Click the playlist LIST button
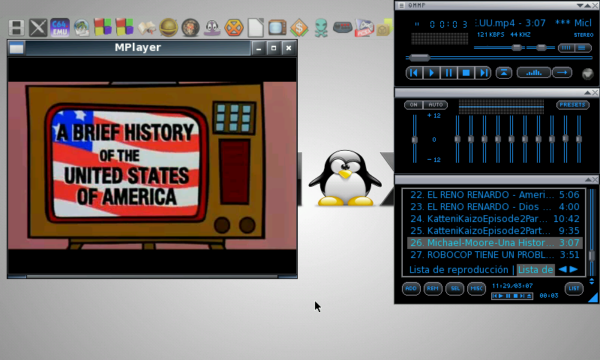Screen dimensions: 600x360 (574, 288)
